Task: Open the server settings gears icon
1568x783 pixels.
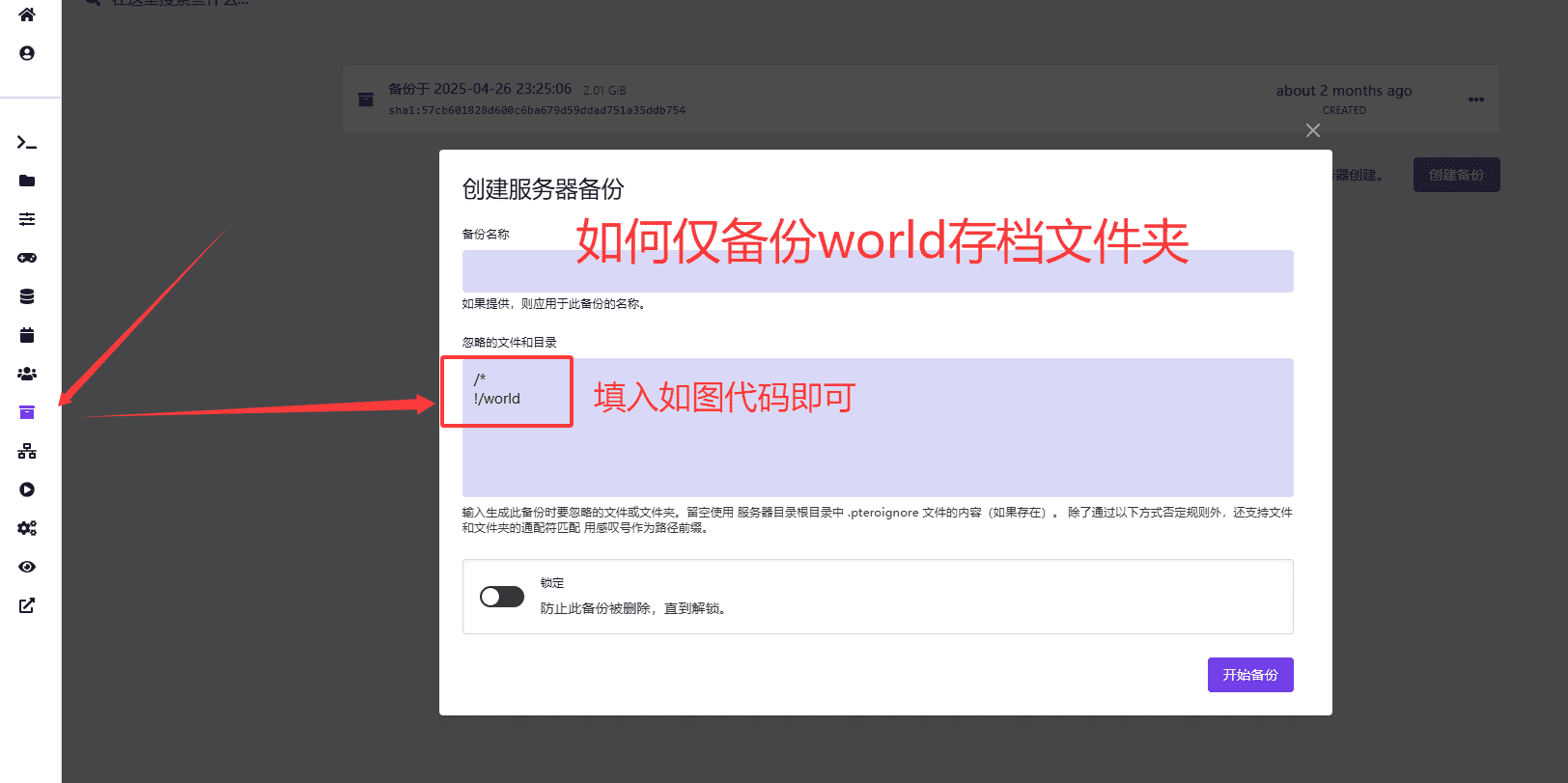Action: (x=27, y=528)
